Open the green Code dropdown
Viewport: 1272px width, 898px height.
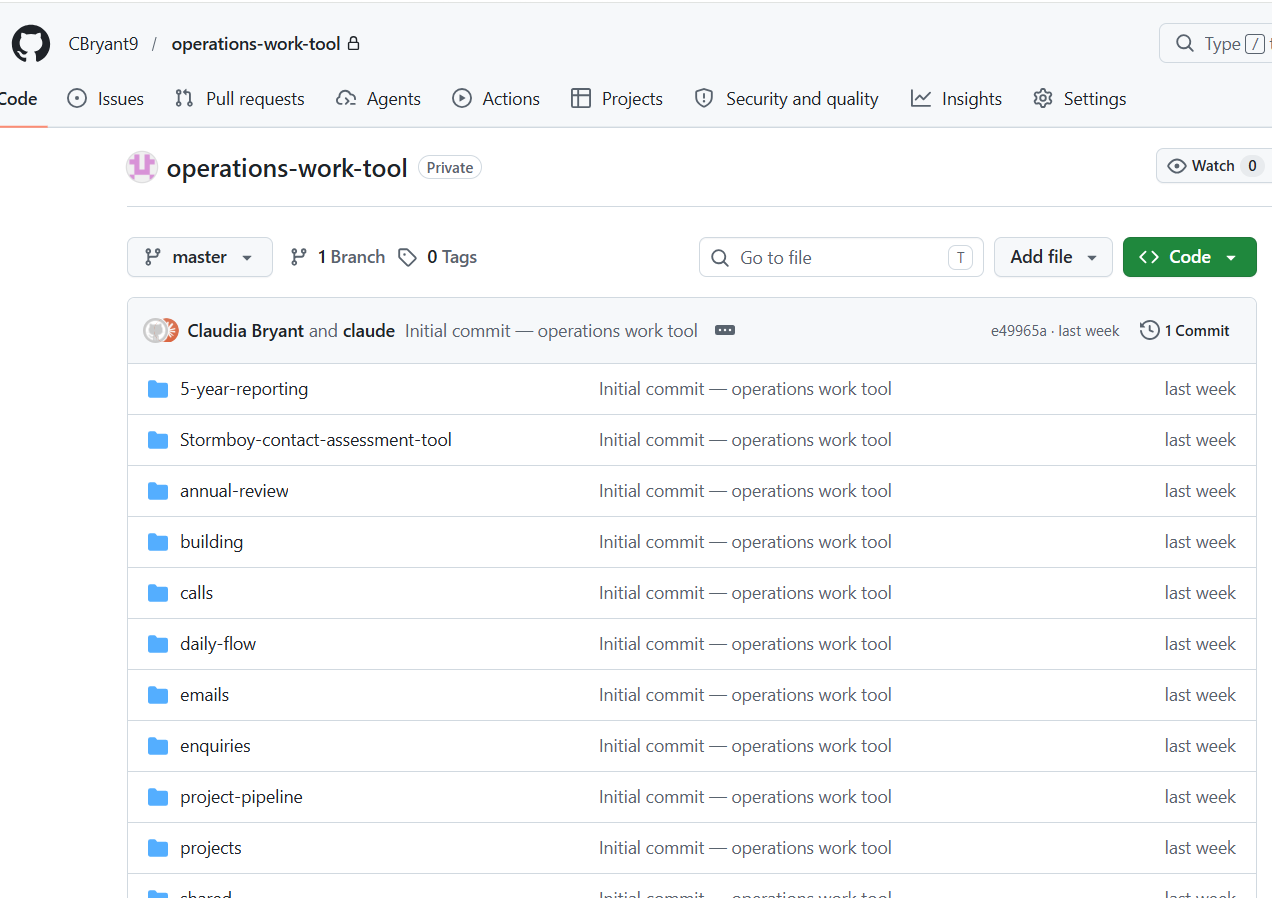point(1189,257)
